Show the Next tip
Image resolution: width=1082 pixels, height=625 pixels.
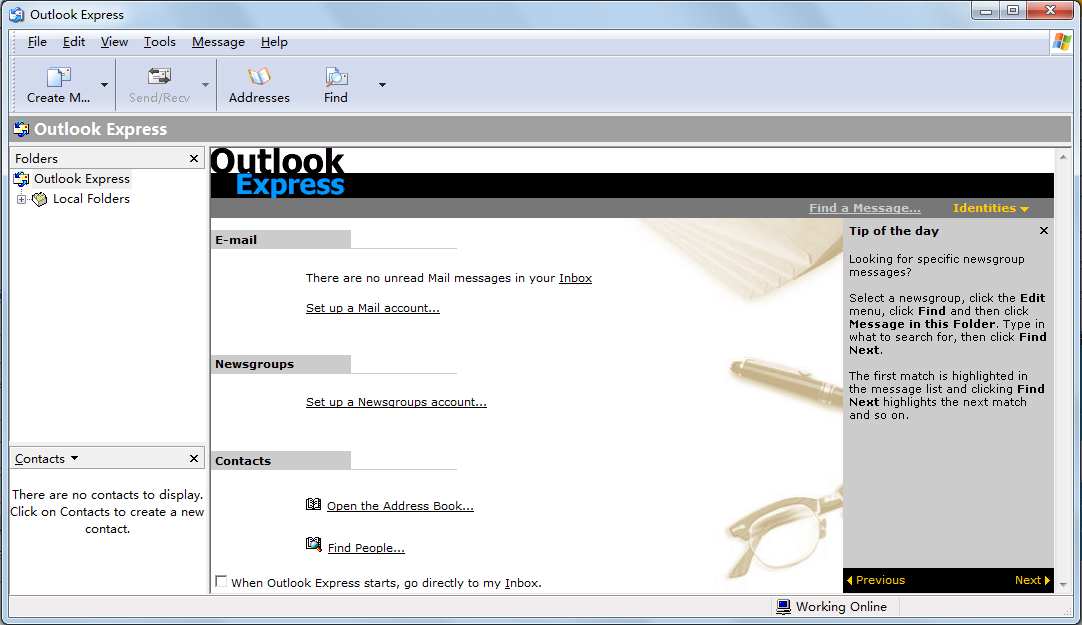(x=1032, y=580)
